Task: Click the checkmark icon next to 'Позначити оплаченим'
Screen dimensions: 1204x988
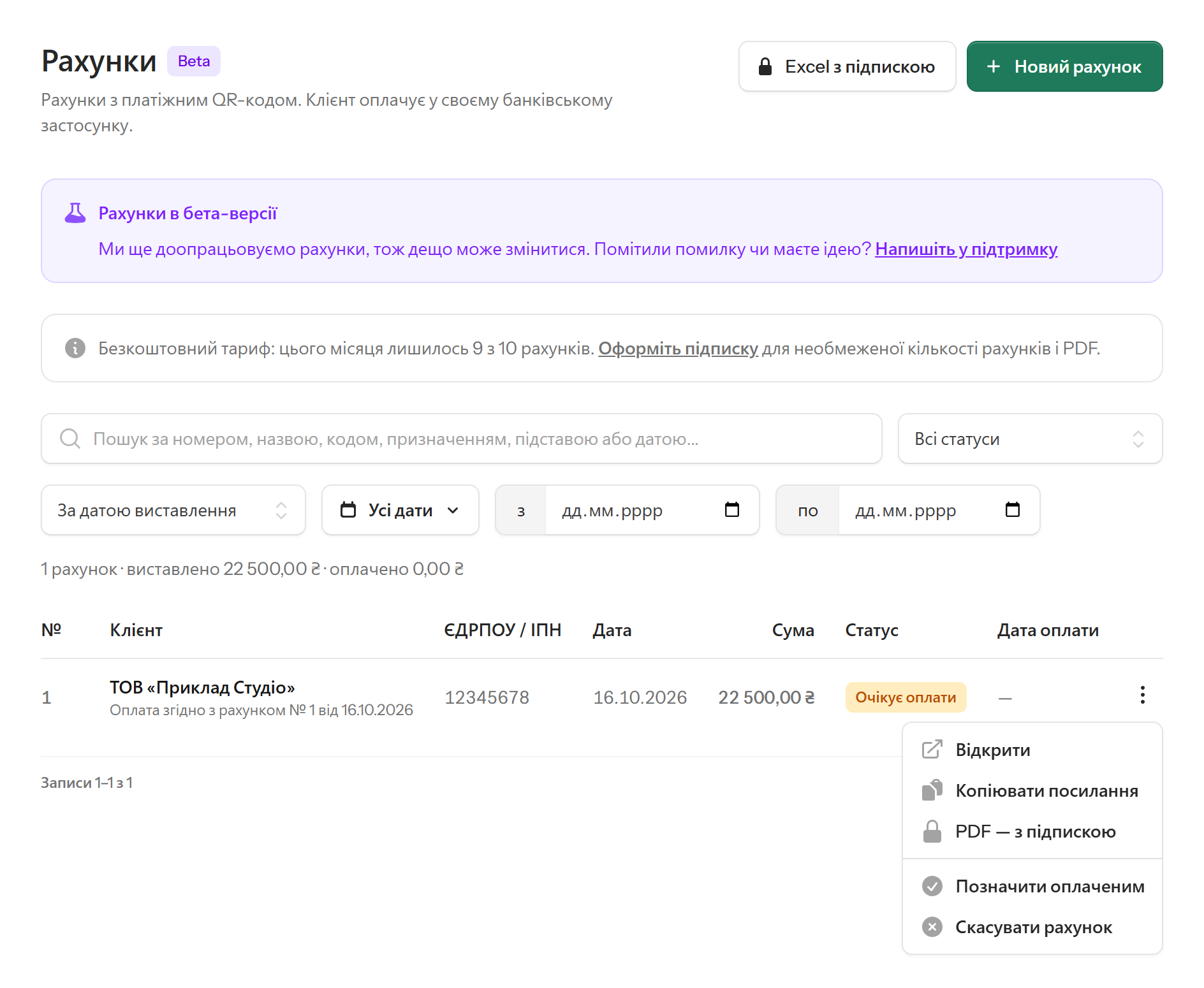Action: tap(932, 886)
